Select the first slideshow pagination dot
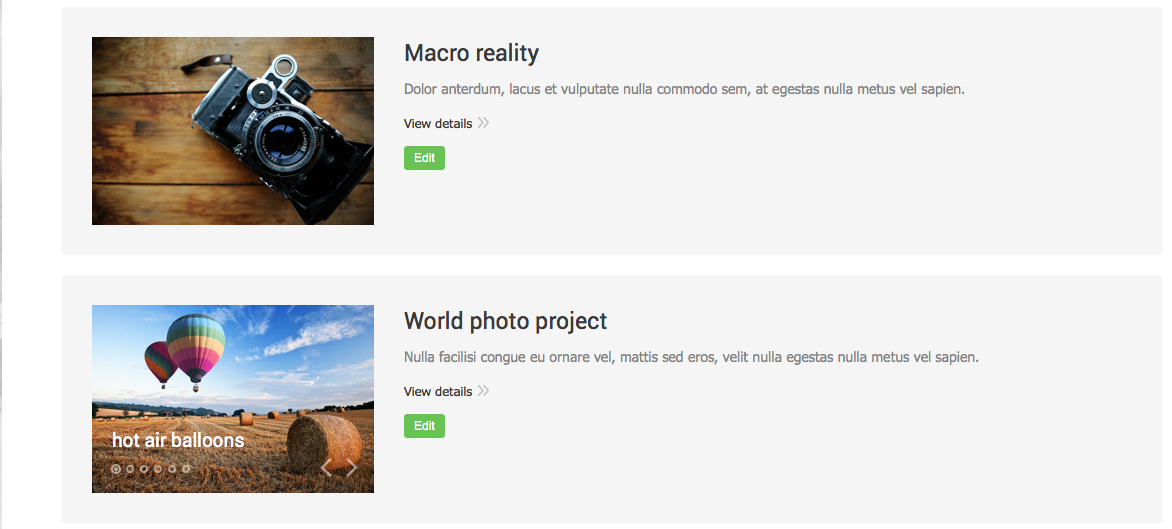Image resolution: width=1172 pixels, height=529 pixels. (116, 468)
